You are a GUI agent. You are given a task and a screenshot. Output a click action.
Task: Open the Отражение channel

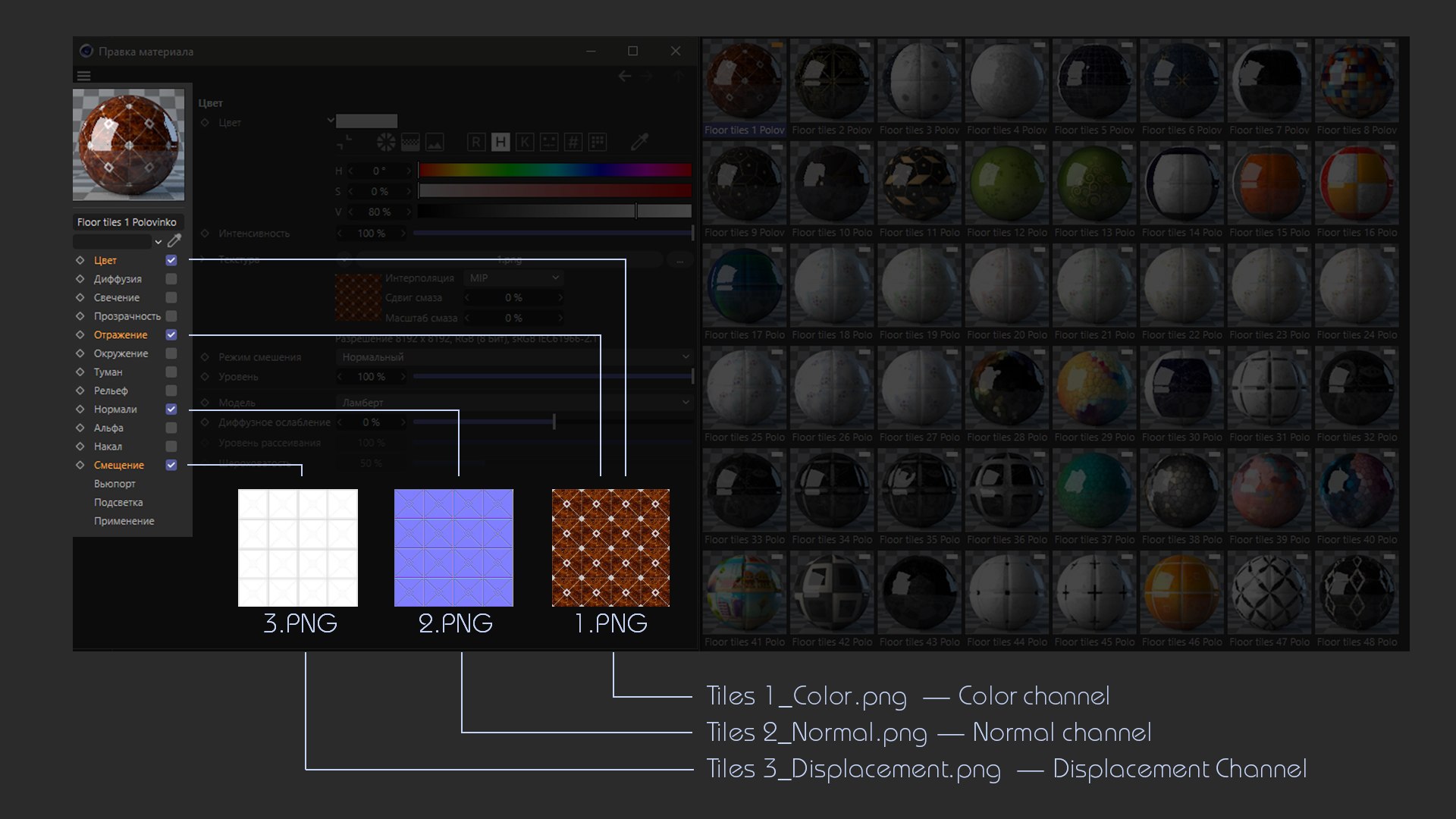(121, 334)
